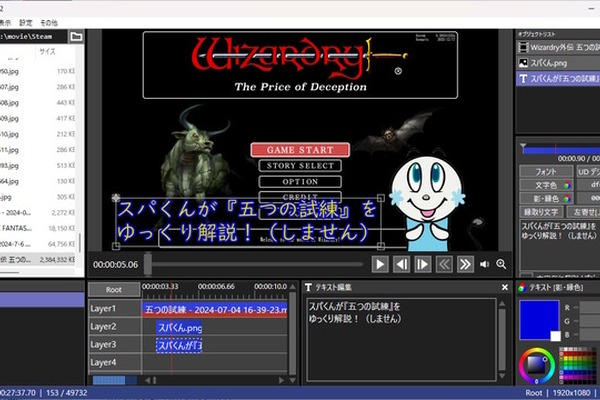Click the サイズ column header
The width and height of the screenshot is (600, 400).
(x=47, y=52)
